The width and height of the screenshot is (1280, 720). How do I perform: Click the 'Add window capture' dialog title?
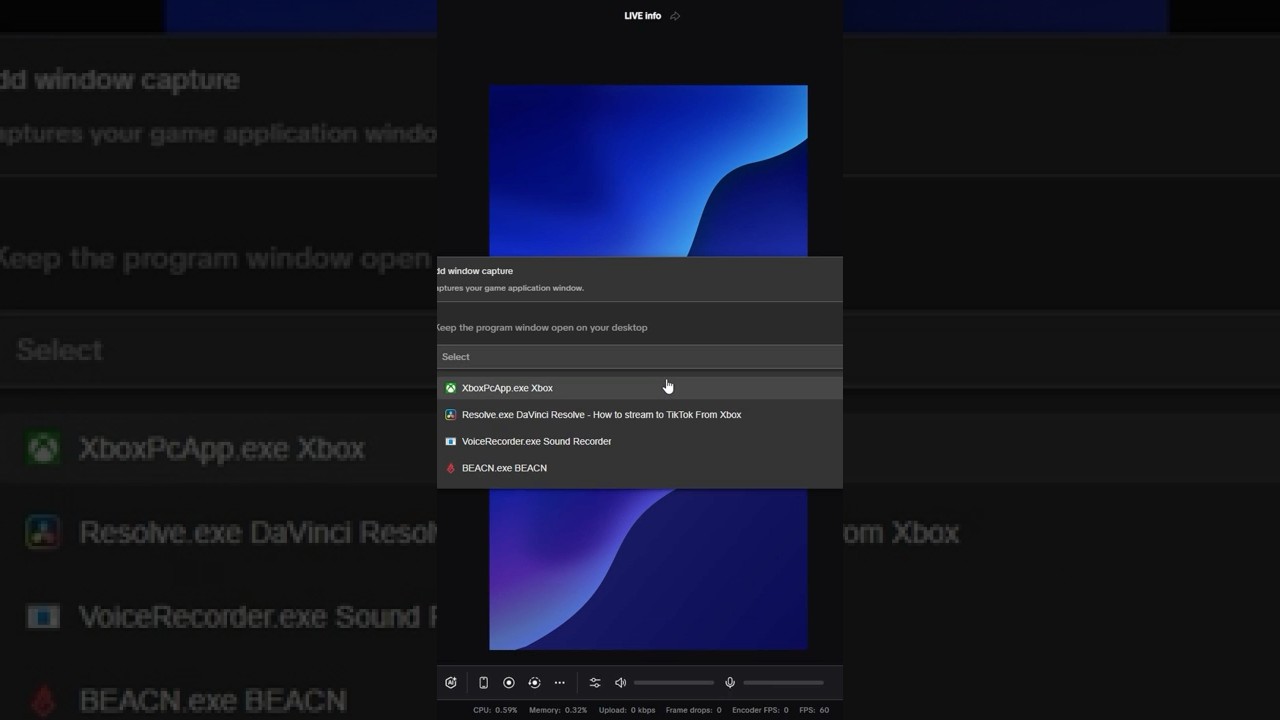476,271
